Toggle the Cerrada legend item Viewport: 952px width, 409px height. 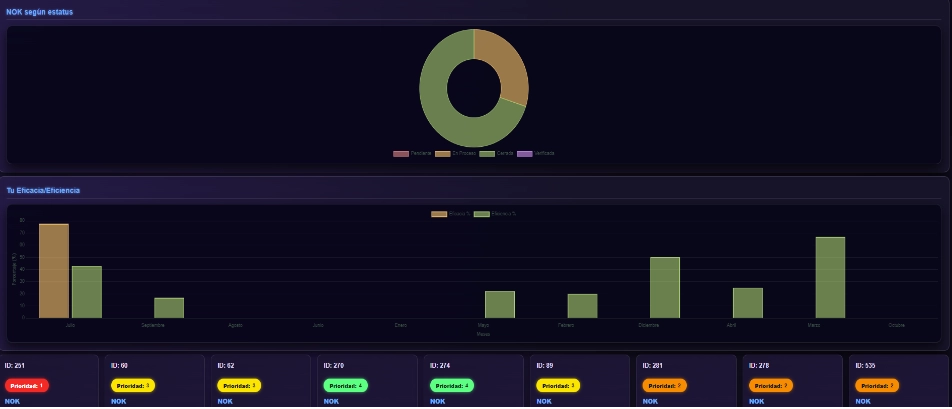(x=497, y=154)
